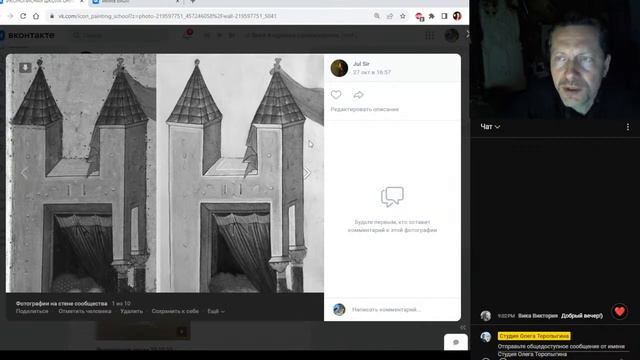Open the VK user avatar menu

click(451, 36)
